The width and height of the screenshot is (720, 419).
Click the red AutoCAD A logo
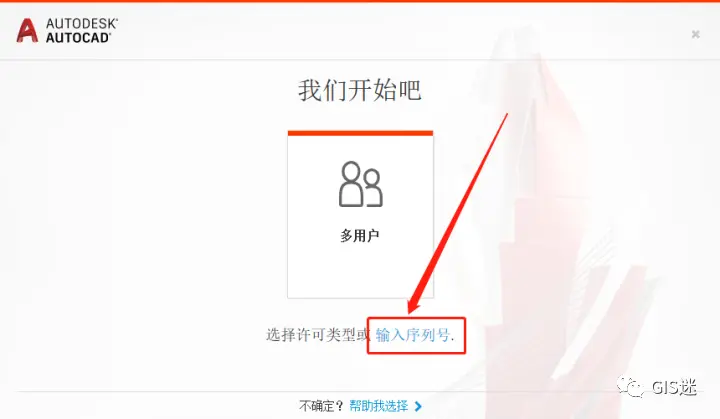(x=27, y=31)
